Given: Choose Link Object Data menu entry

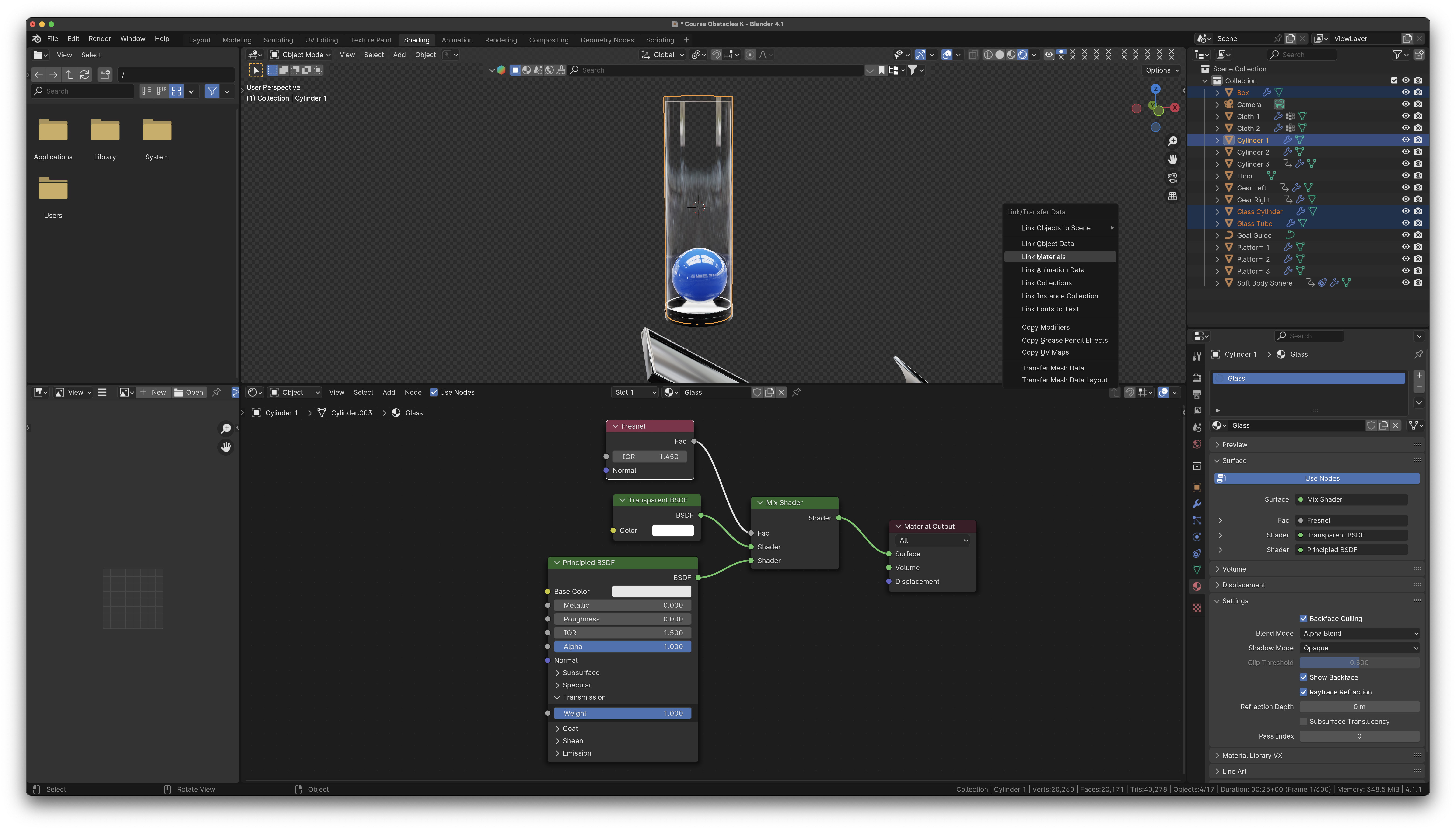Looking at the screenshot, I should coord(1060,244).
